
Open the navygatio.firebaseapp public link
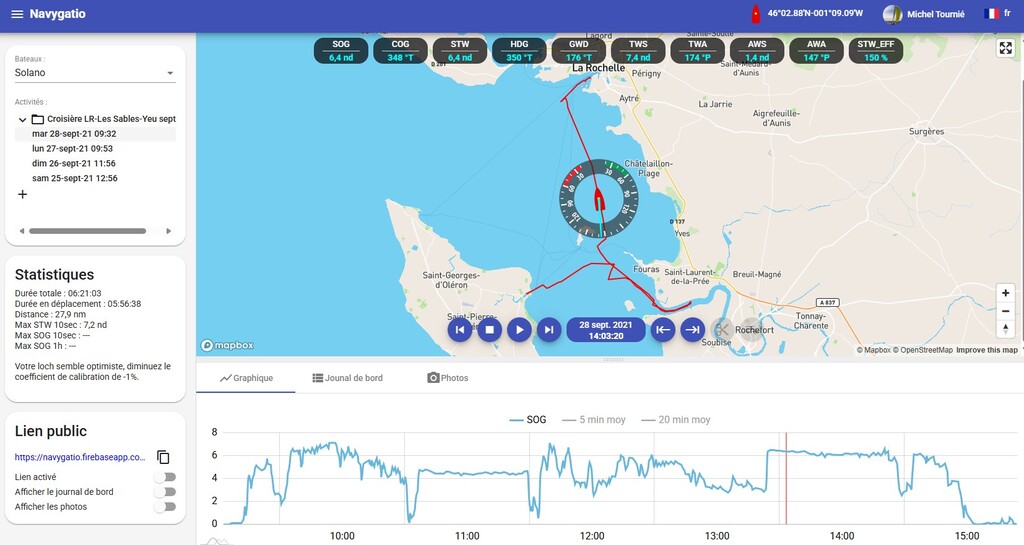(x=80, y=457)
